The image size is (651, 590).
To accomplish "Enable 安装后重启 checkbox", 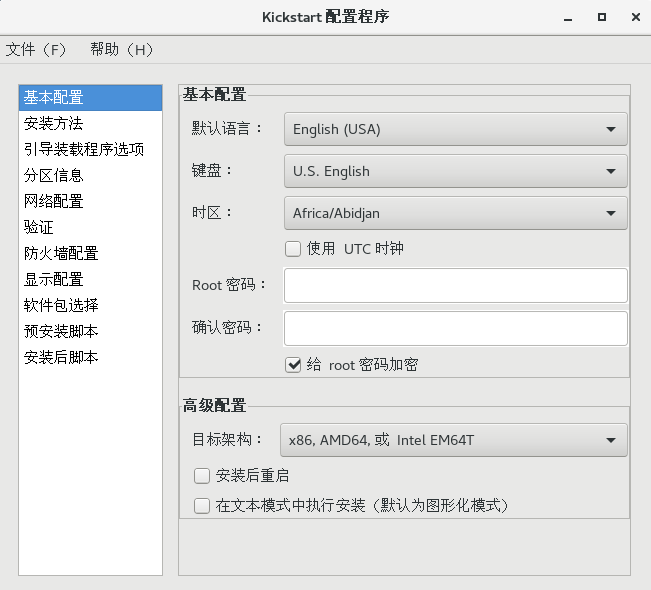I will click(x=202, y=476).
